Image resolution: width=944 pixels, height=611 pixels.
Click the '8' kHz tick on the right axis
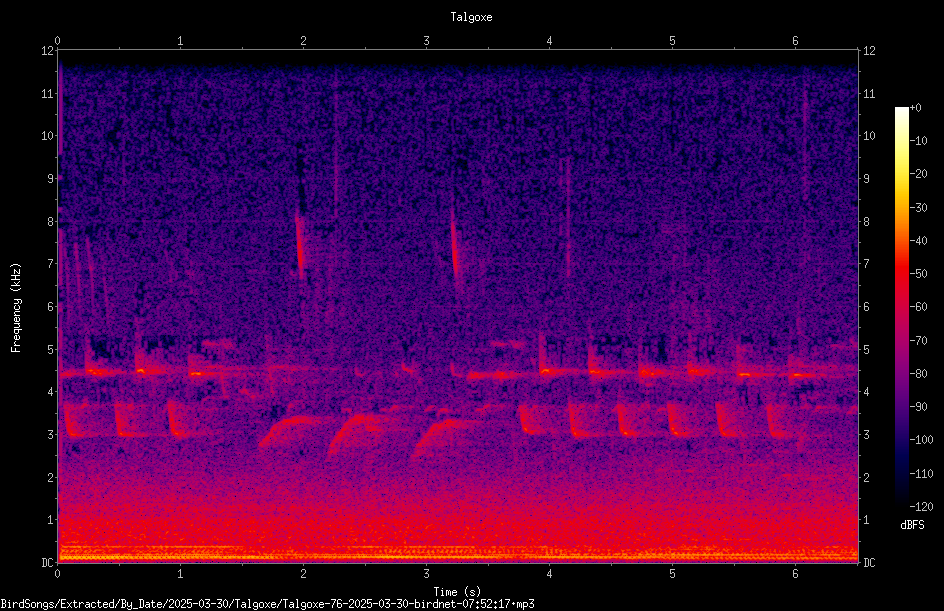pyautogui.click(x=866, y=222)
